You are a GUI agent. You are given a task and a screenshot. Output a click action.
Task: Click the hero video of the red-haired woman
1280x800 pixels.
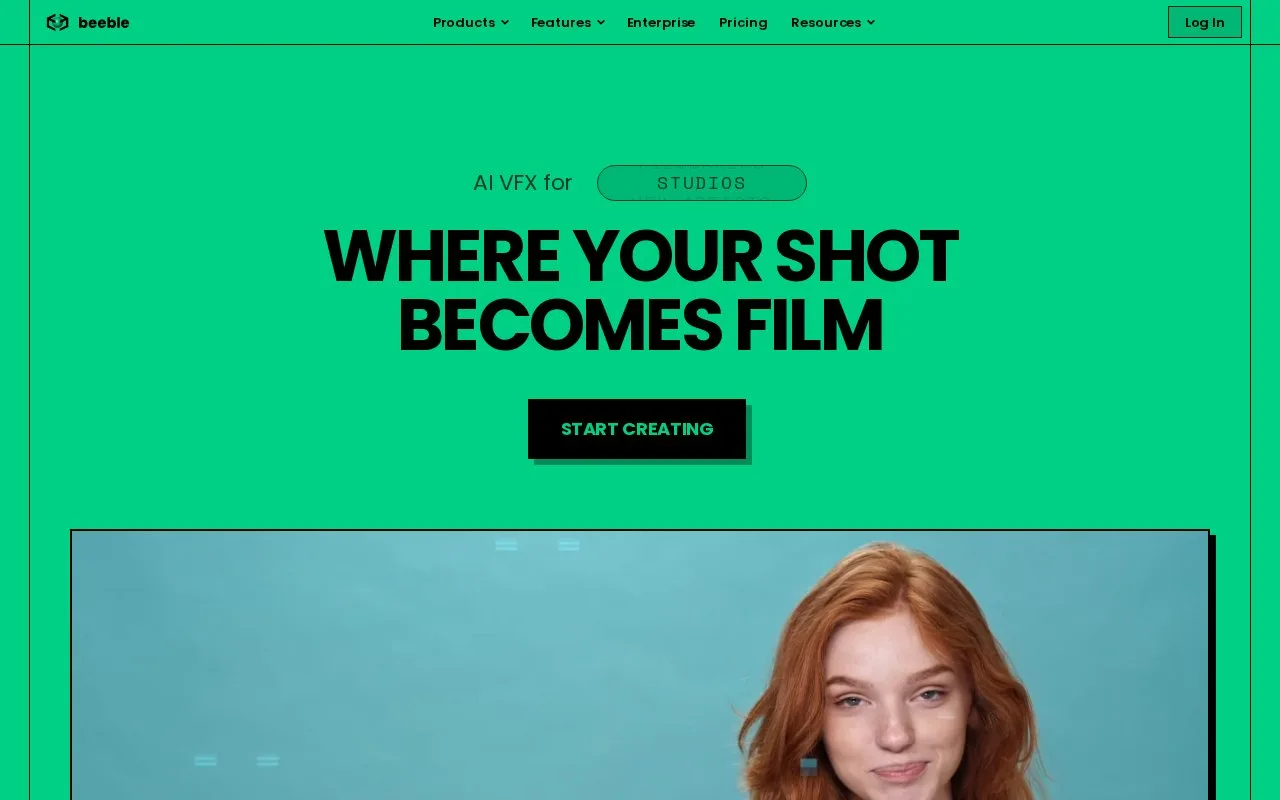[x=640, y=665]
